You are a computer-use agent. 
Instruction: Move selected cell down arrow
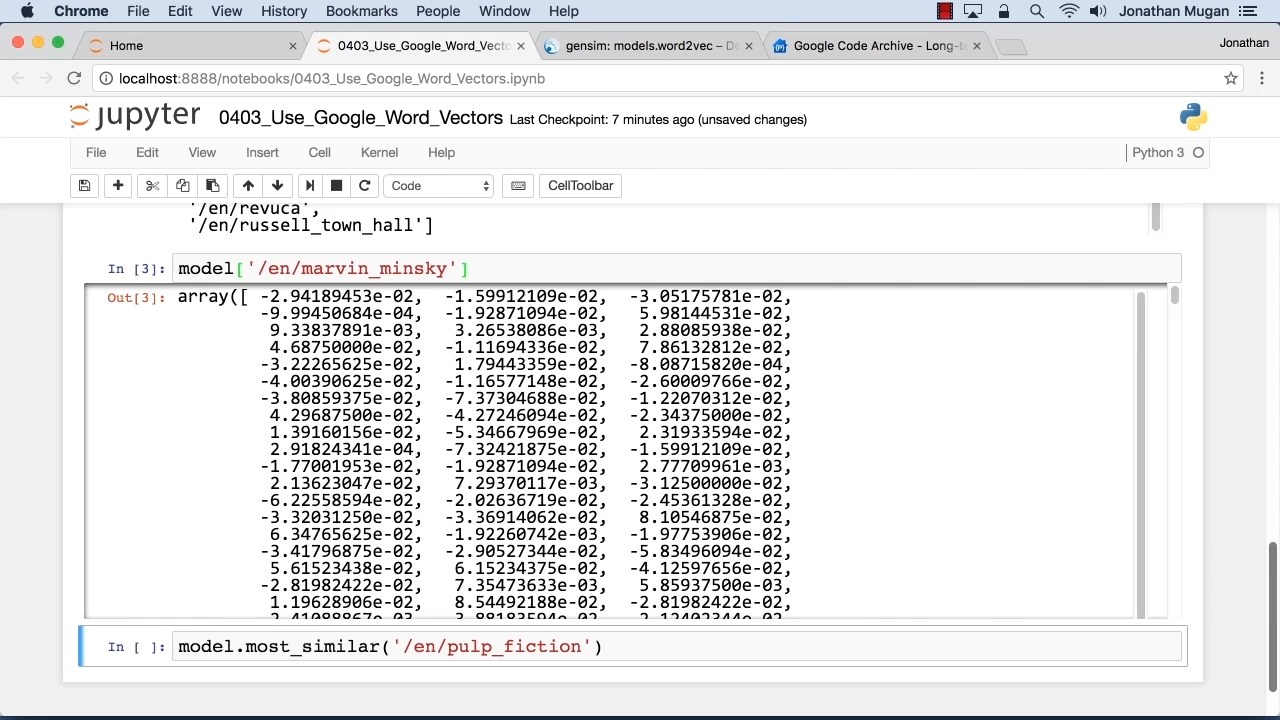pyautogui.click(x=277, y=185)
